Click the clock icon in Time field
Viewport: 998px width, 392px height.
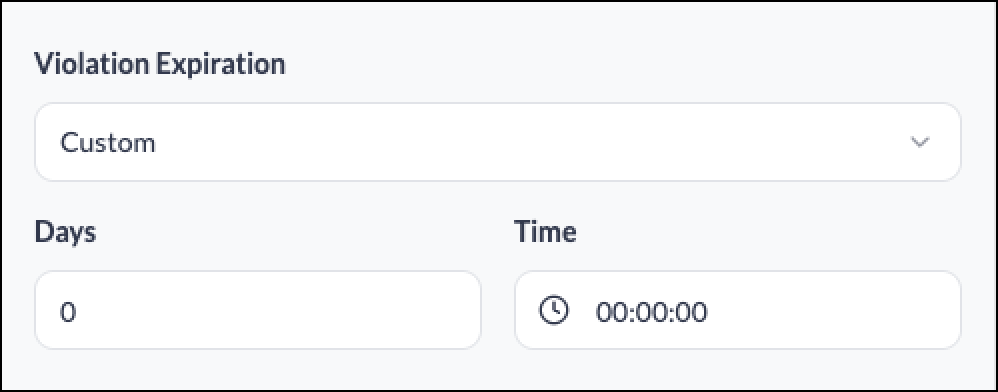[x=555, y=311]
